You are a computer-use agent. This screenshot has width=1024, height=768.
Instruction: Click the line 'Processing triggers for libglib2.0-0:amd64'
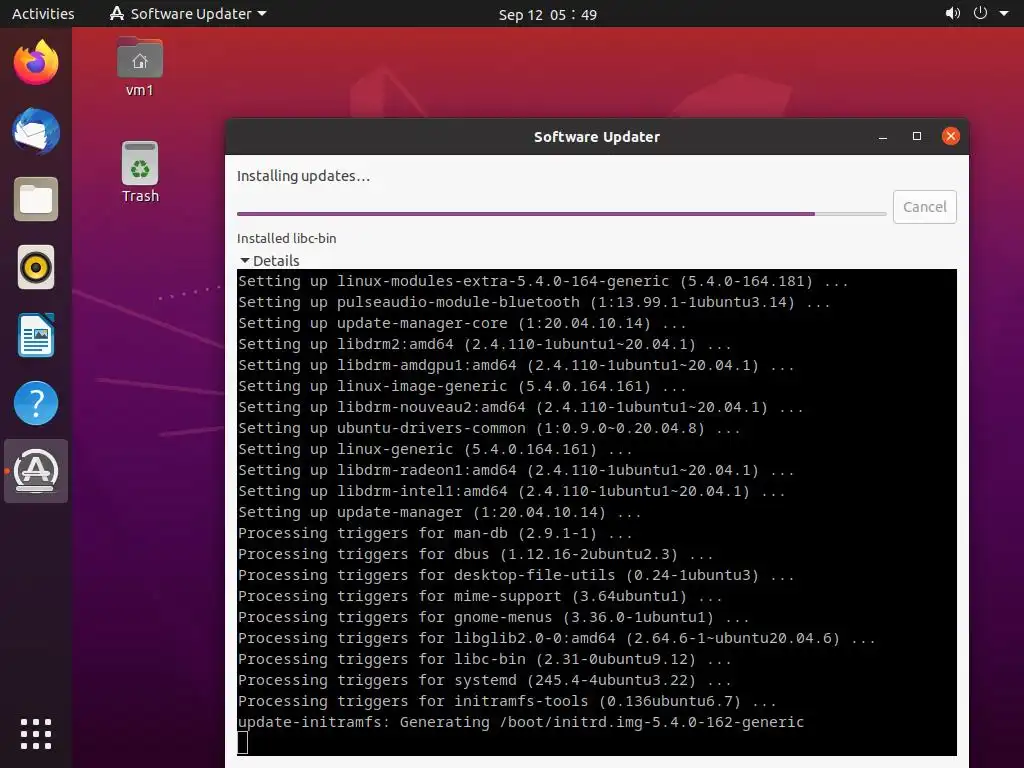pyautogui.click(x=556, y=638)
